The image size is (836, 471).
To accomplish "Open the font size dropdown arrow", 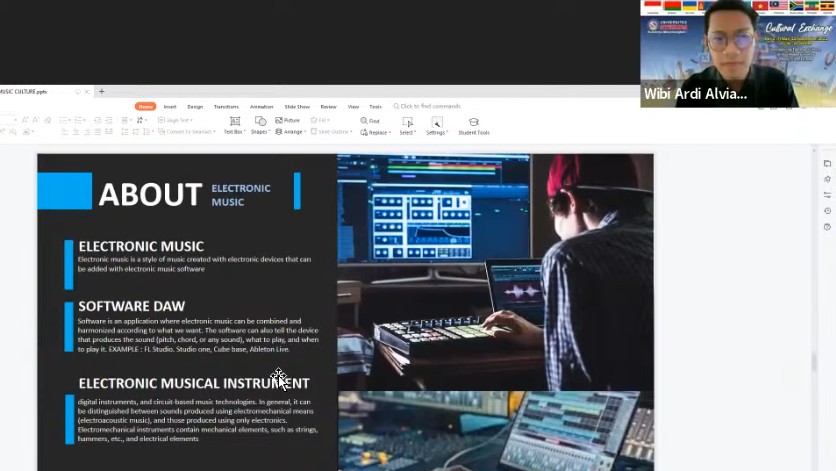I will tap(15, 121).
